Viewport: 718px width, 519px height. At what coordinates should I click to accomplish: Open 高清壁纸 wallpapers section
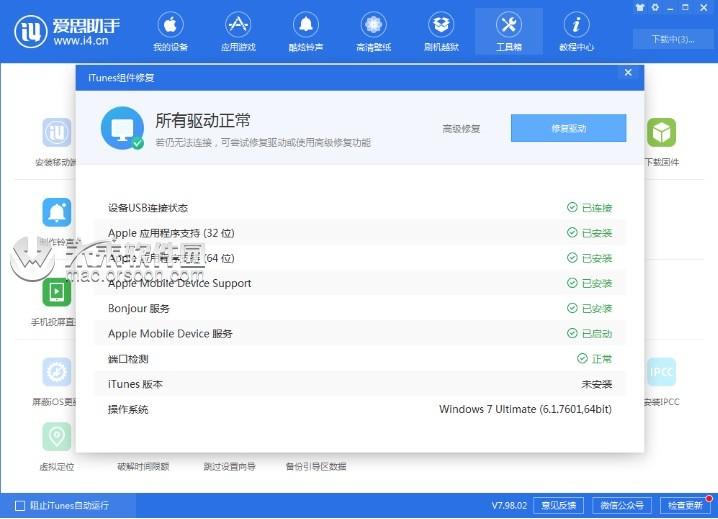374,32
